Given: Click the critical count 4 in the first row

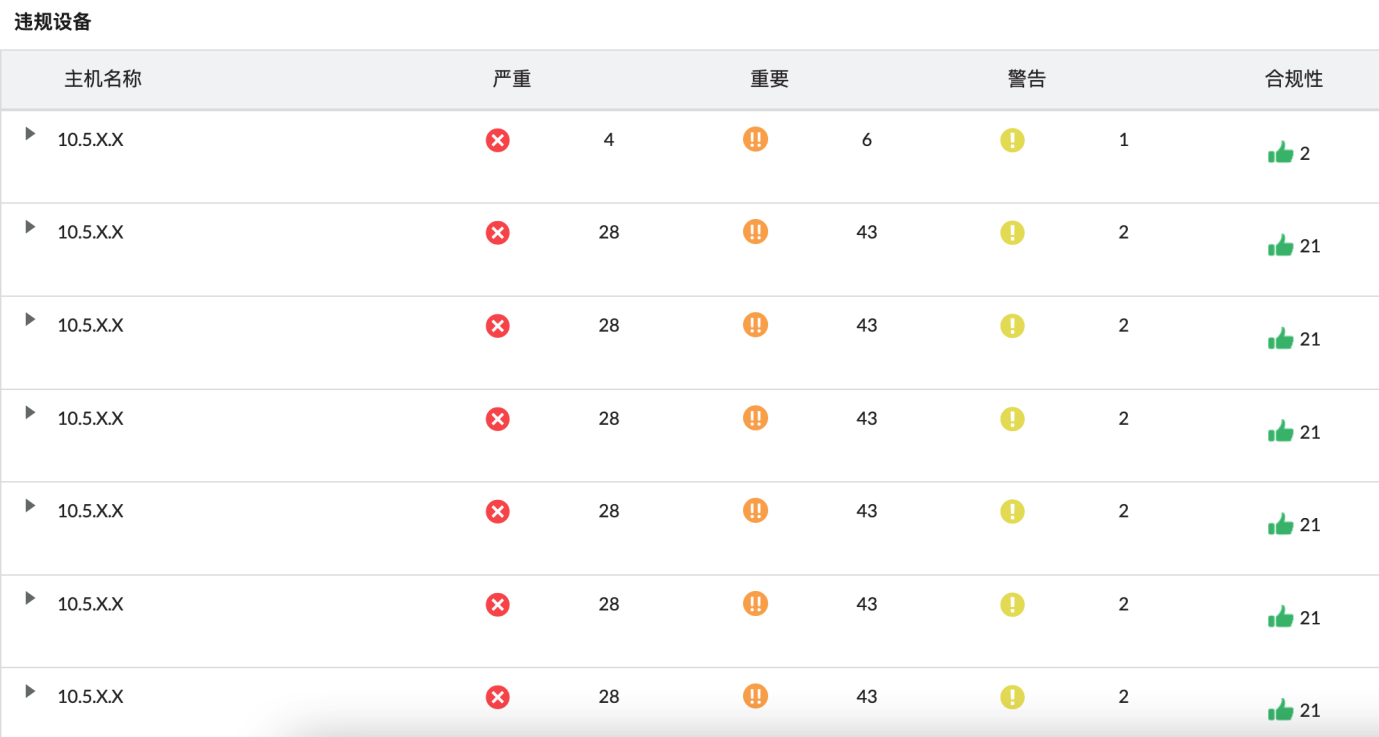Looking at the screenshot, I should pyautogui.click(x=609, y=140).
